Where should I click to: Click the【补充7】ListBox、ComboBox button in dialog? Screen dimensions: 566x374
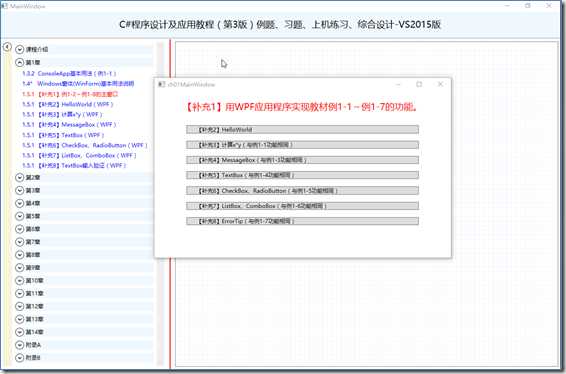click(x=302, y=206)
